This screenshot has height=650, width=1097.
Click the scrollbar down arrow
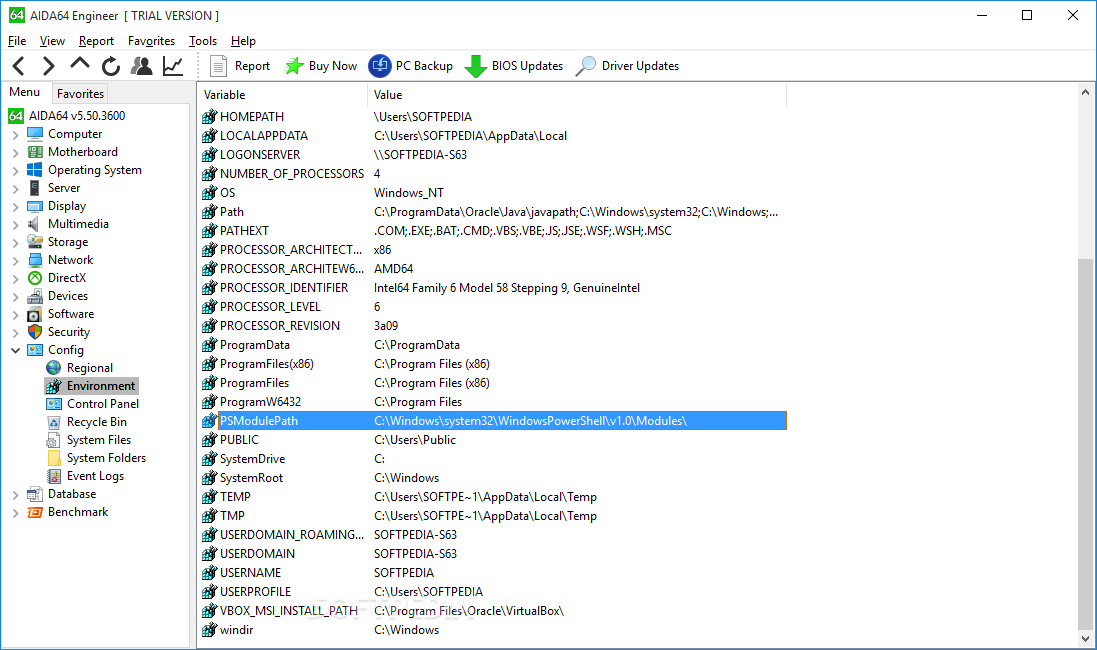point(1085,638)
